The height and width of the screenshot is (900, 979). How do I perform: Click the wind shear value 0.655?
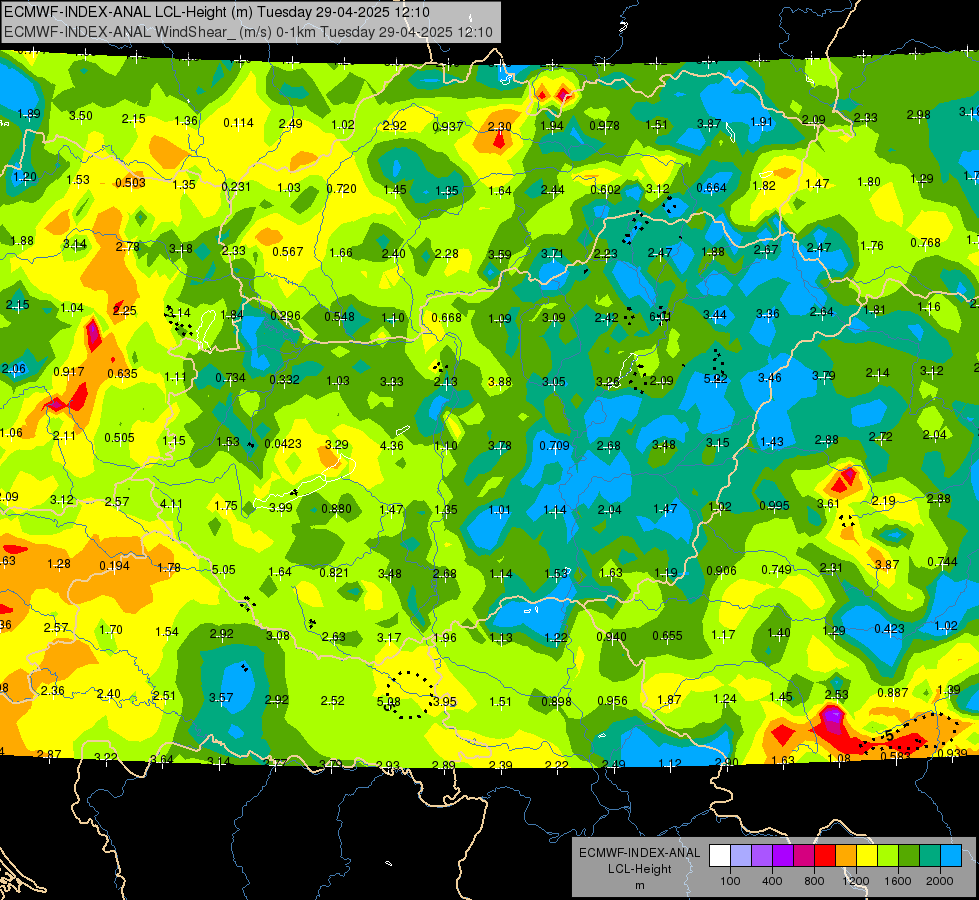[667, 635]
